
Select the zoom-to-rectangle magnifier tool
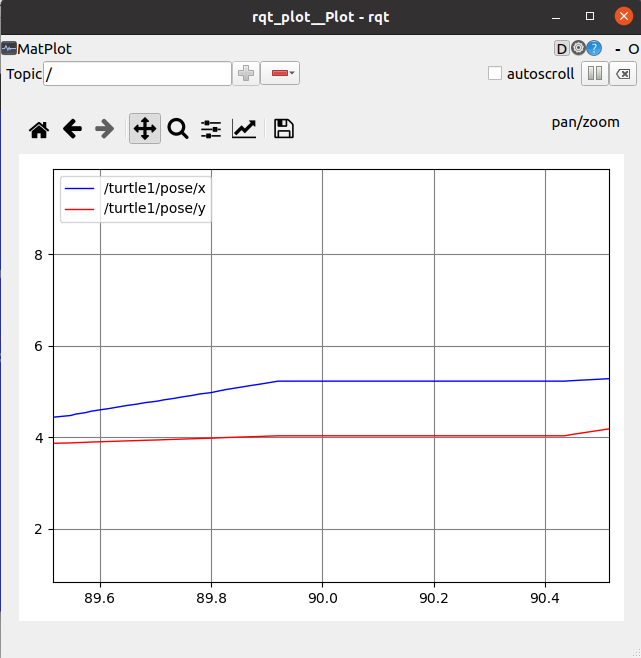178,129
